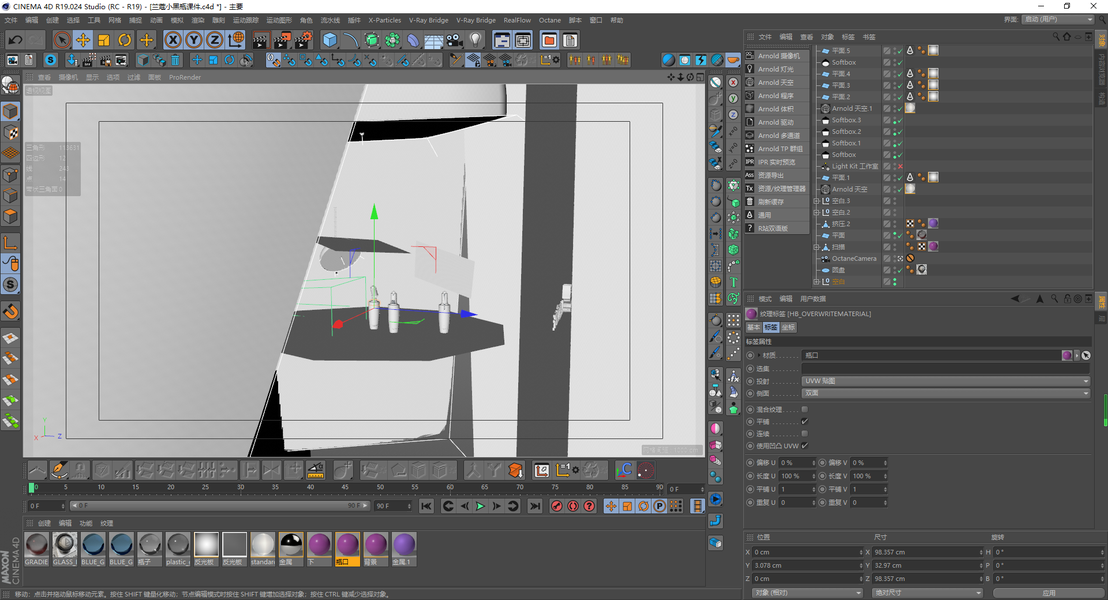Image resolution: width=1108 pixels, height=600 pixels.
Task: Open the X-Particles menu
Action: [384, 20]
